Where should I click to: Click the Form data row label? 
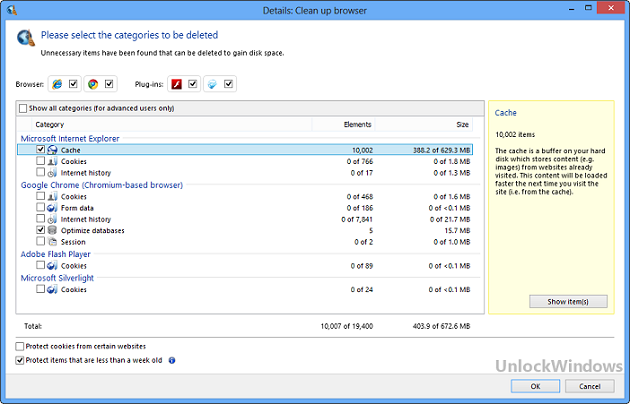point(77,208)
